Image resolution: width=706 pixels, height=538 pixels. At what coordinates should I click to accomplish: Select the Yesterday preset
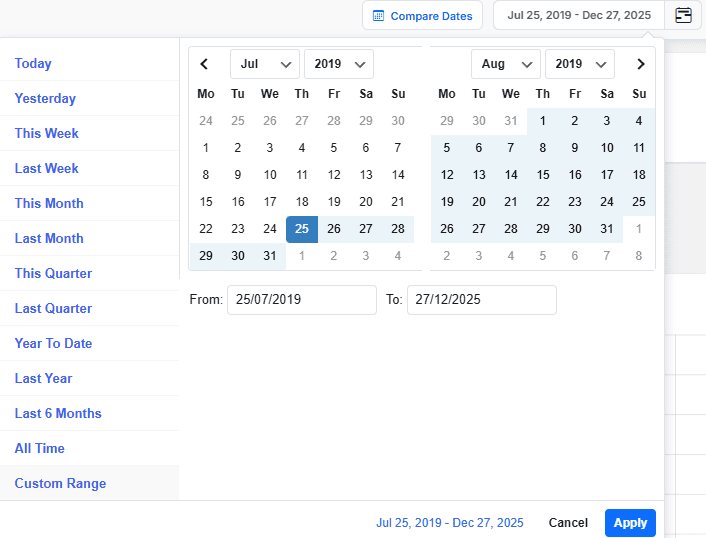(x=90, y=98)
